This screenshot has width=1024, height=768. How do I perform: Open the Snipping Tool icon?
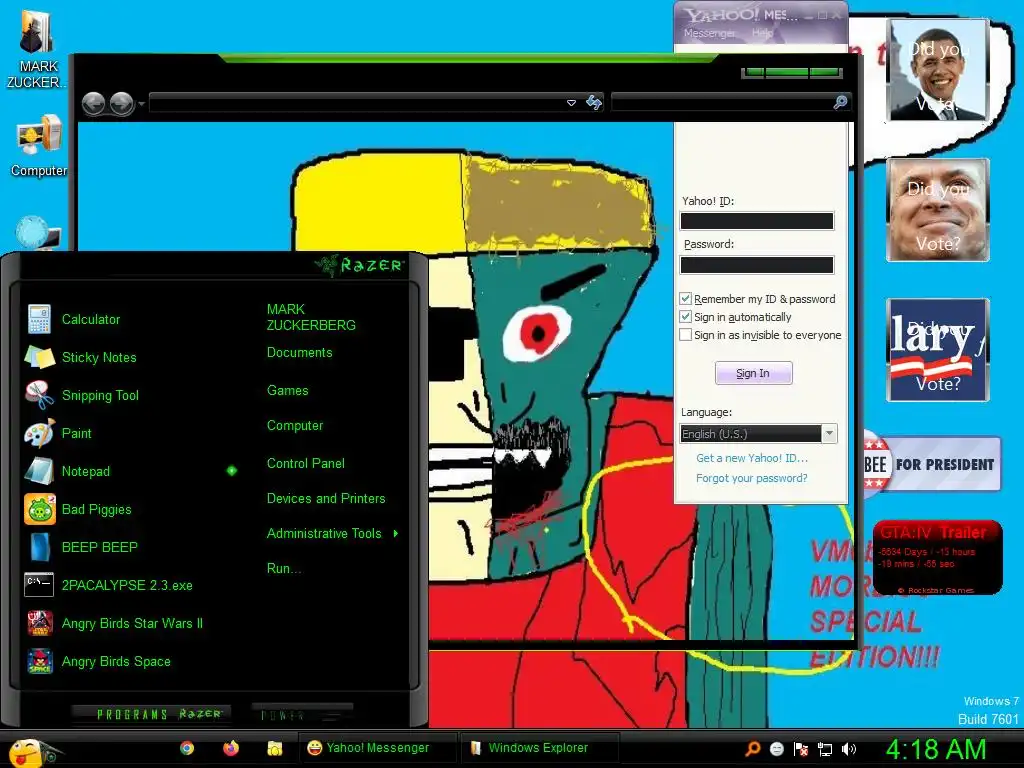point(39,395)
